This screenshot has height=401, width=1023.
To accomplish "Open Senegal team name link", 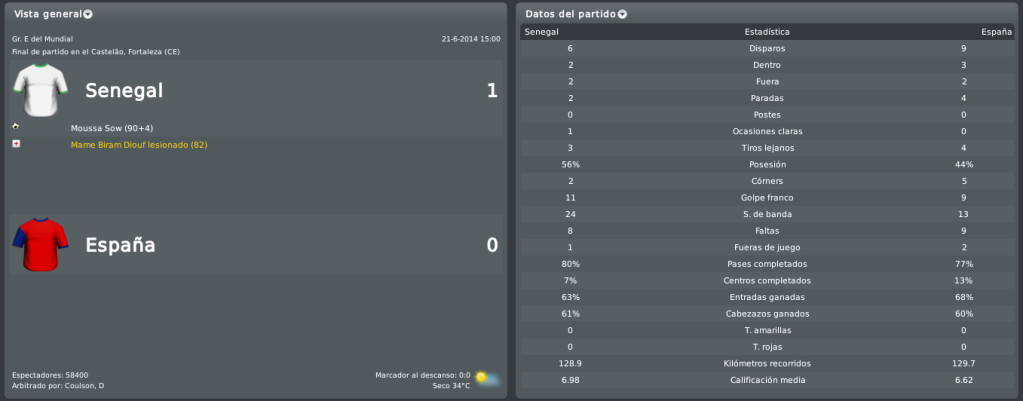I will [124, 91].
